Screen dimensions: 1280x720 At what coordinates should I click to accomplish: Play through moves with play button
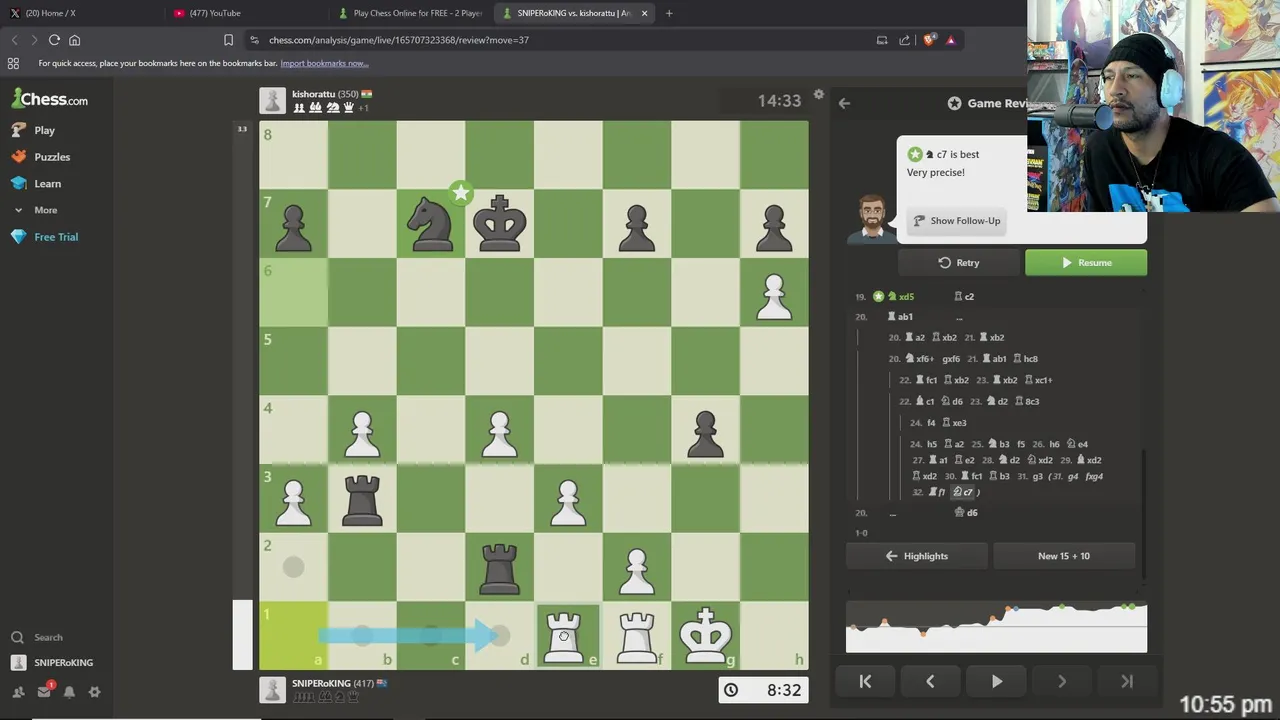click(x=996, y=681)
